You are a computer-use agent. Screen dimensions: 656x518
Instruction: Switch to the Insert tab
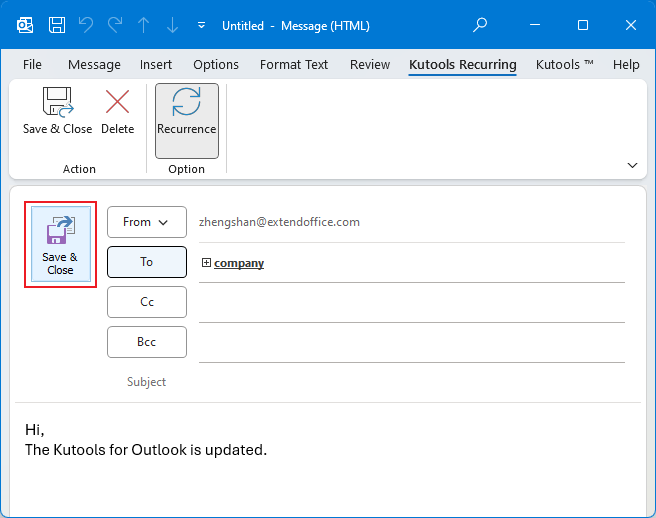pyautogui.click(x=156, y=64)
